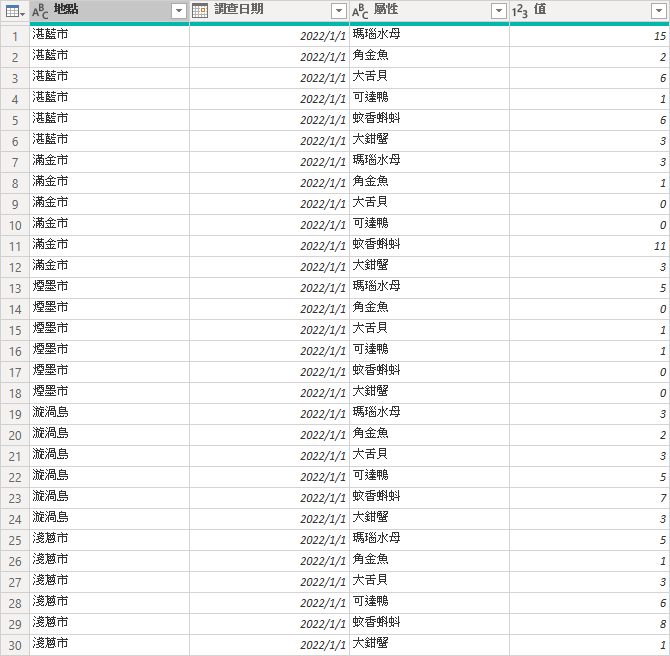The height and width of the screenshot is (656, 670).
Task: Click 湛藍市 cell in row 4
Action: click(109, 99)
